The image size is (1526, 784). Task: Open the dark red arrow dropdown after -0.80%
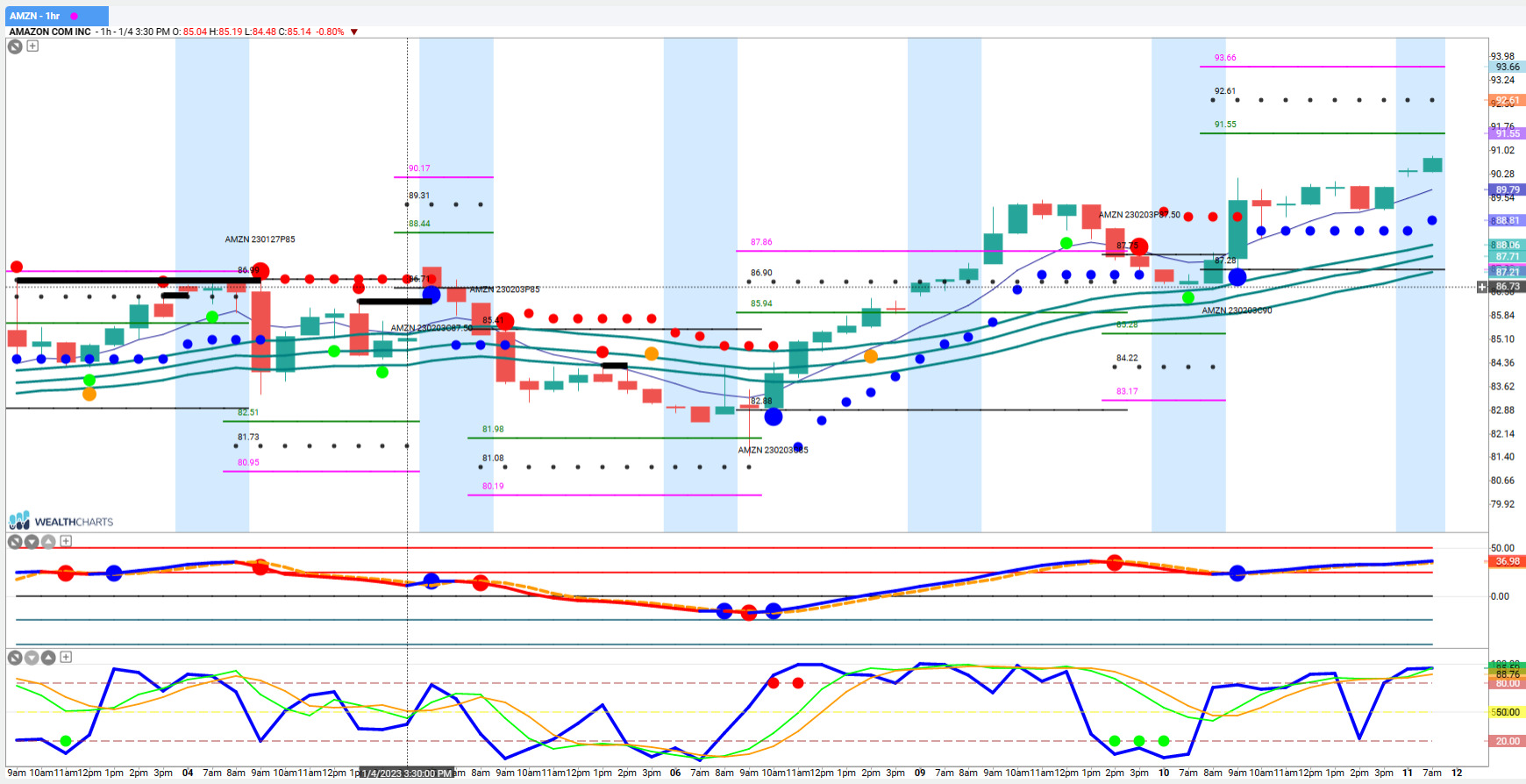tap(354, 32)
